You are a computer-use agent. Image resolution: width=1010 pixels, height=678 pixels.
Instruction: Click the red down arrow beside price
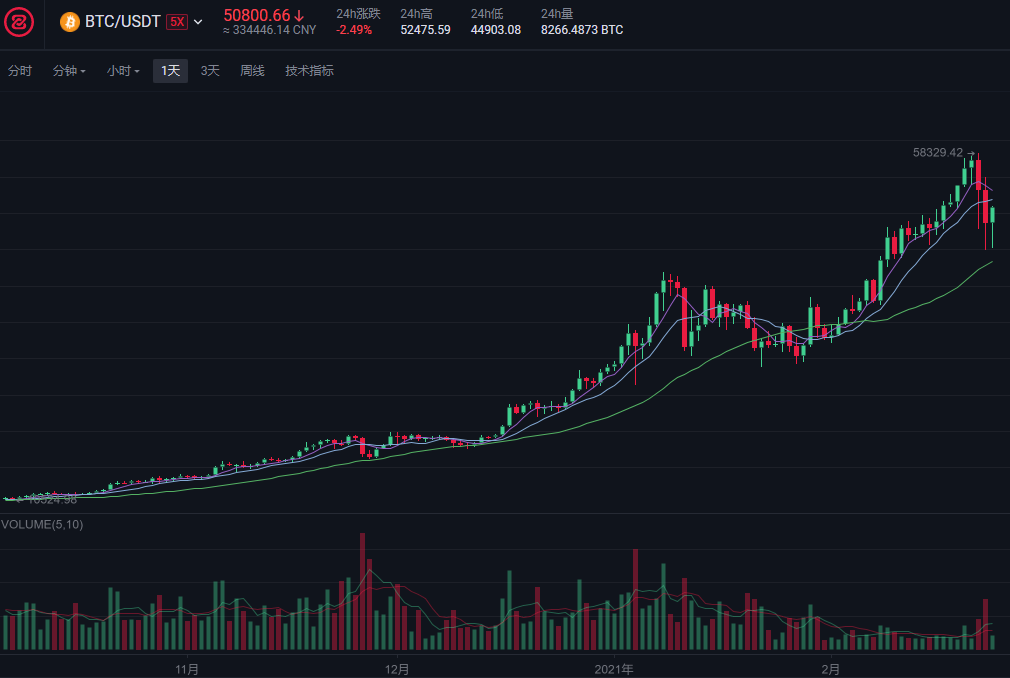point(299,16)
